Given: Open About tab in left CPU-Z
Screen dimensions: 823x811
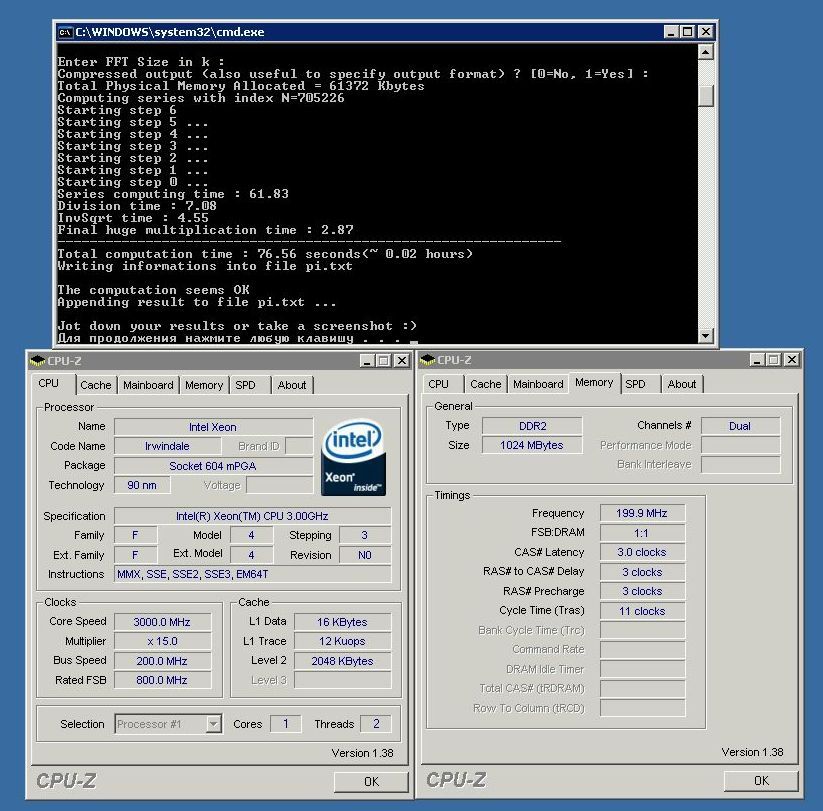Looking at the screenshot, I should [x=292, y=385].
